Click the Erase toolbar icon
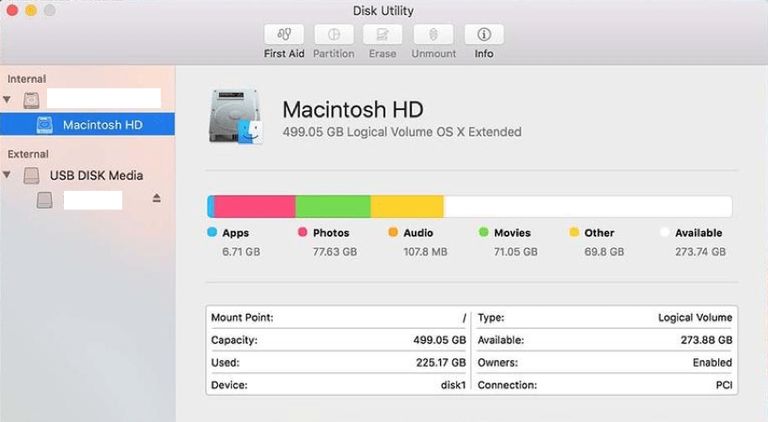 [x=382, y=35]
